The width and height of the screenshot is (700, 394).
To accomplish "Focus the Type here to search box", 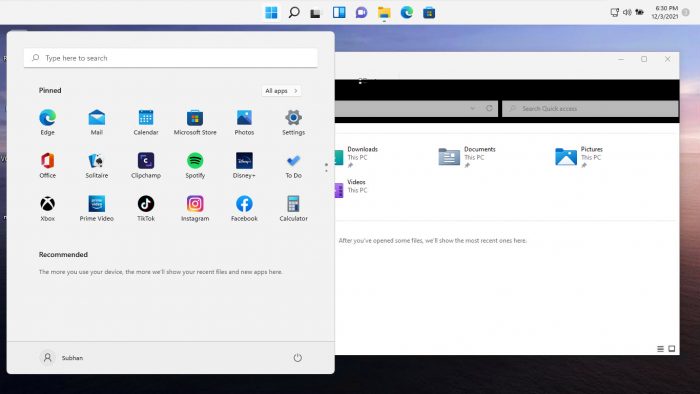I will [x=171, y=58].
